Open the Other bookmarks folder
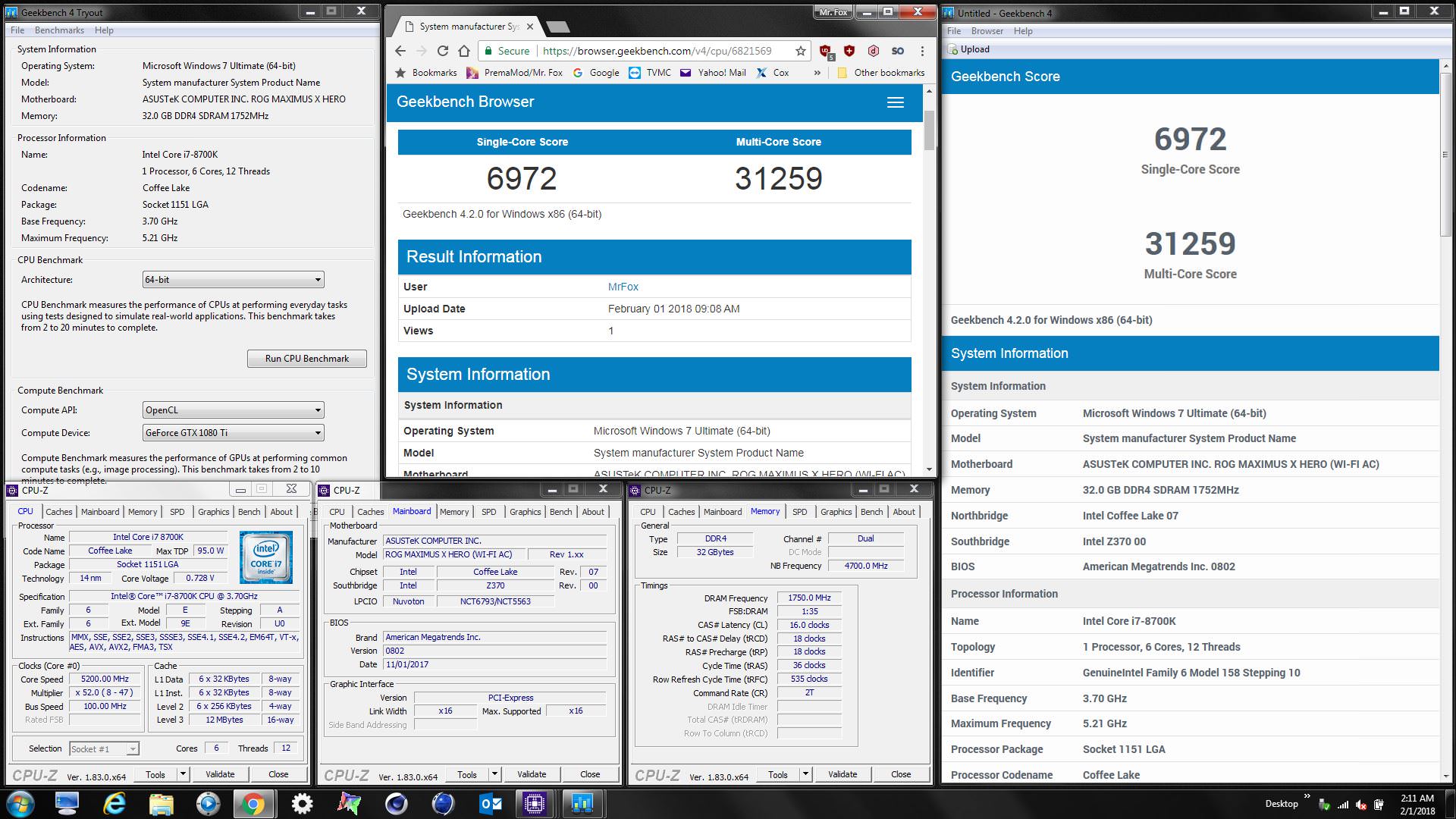Screen dimensions: 1456x819 (x=880, y=73)
